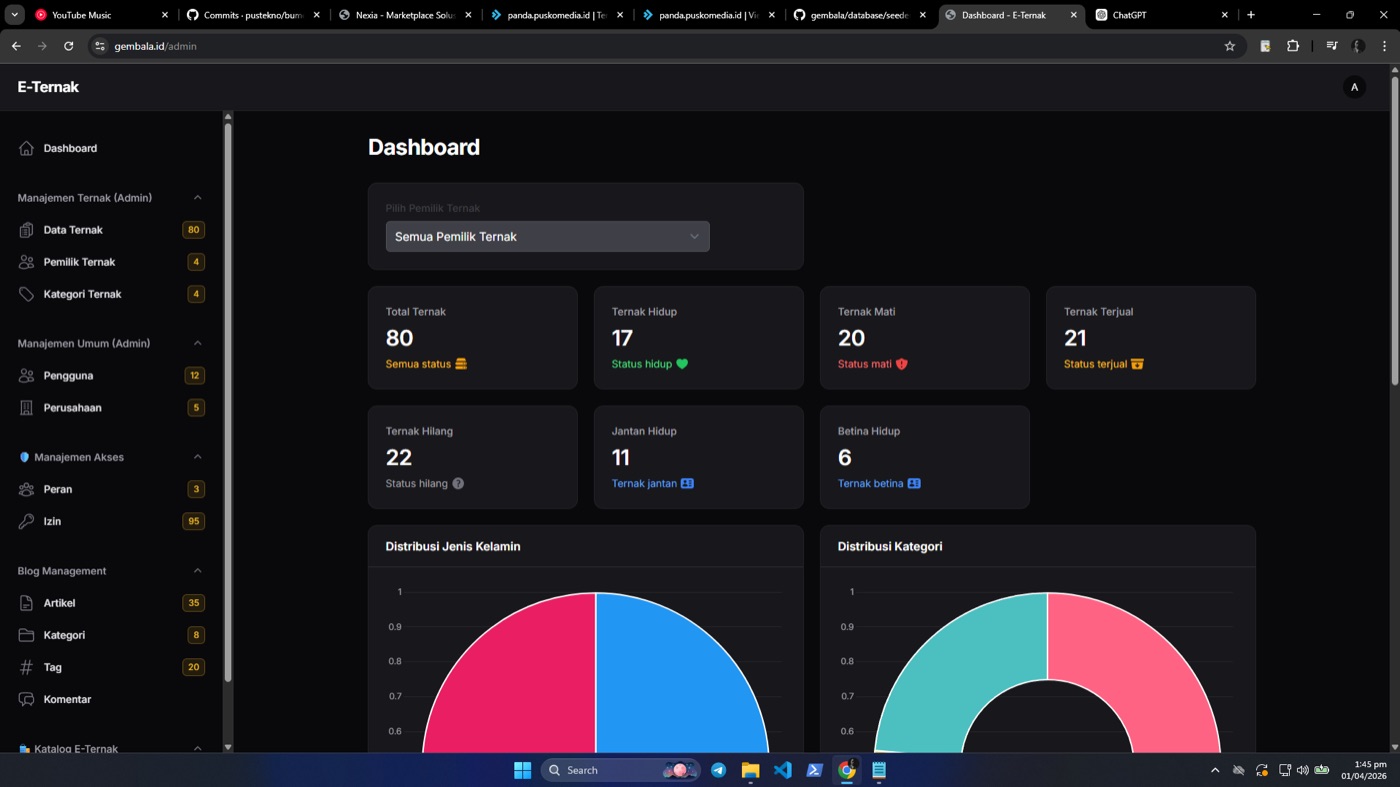Image resolution: width=1400 pixels, height=787 pixels.
Task: Click the Pengguna users icon
Action: pos(26,376)
